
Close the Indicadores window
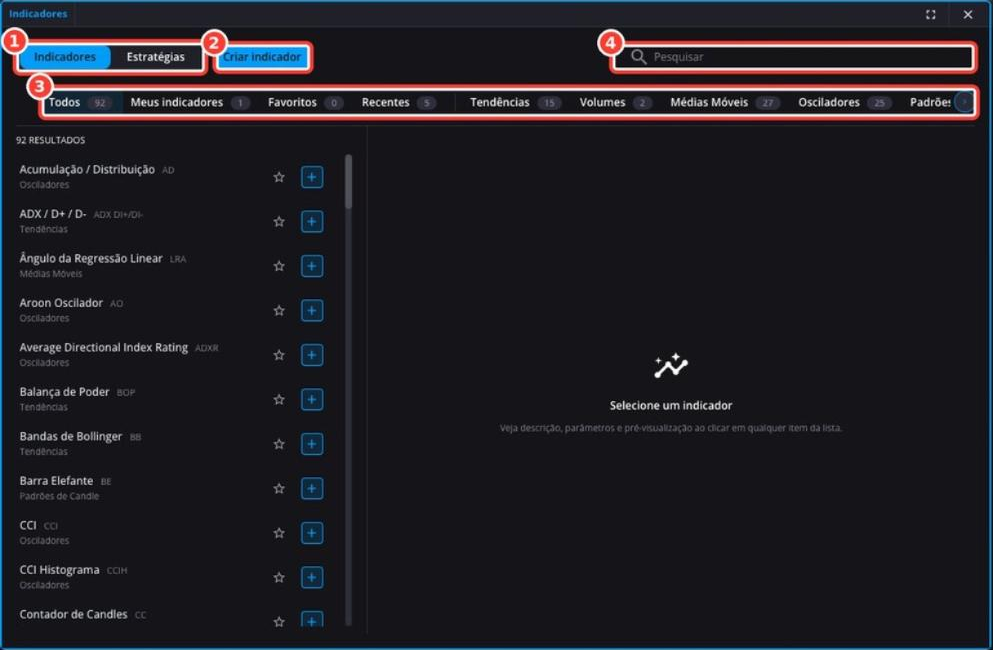[968, 15]
